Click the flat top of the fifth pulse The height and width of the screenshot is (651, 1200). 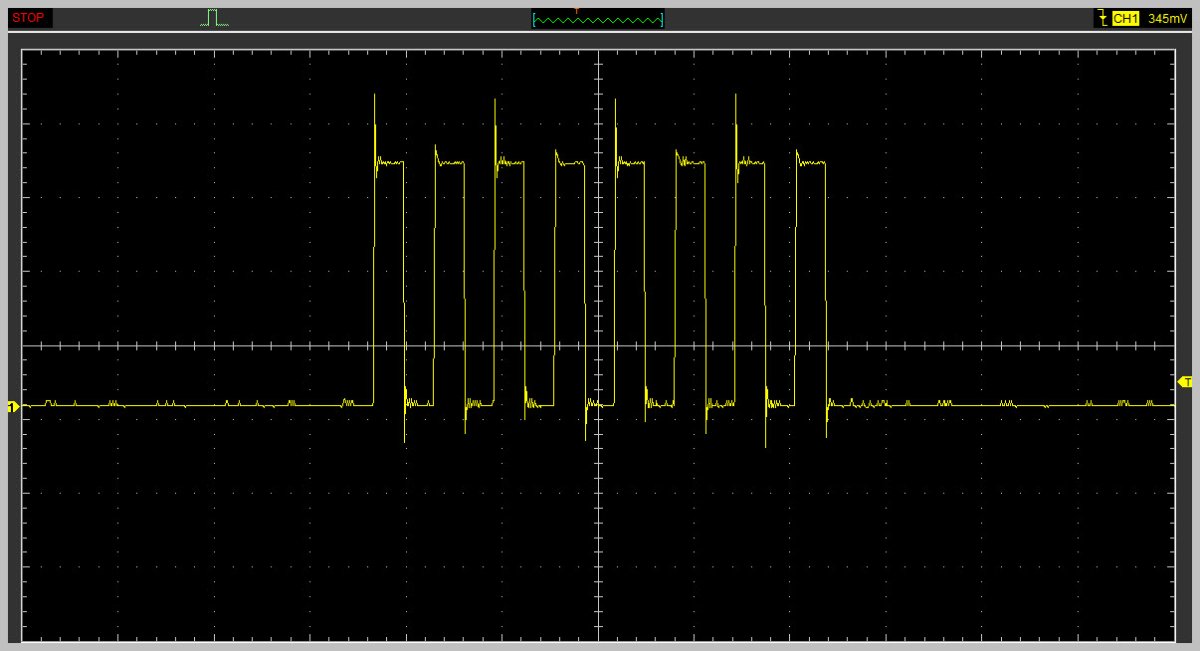(x=632, y=162)
